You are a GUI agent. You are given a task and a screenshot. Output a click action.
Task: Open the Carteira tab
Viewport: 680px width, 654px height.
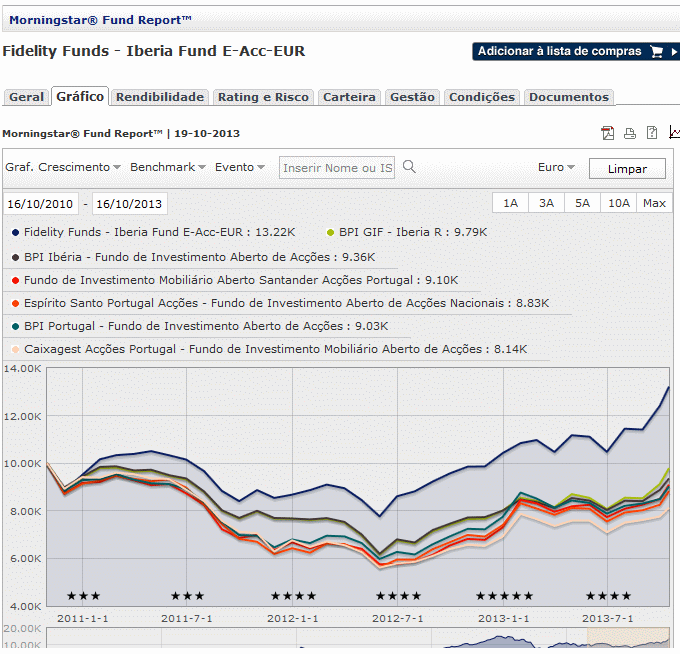tap(349, 97)
